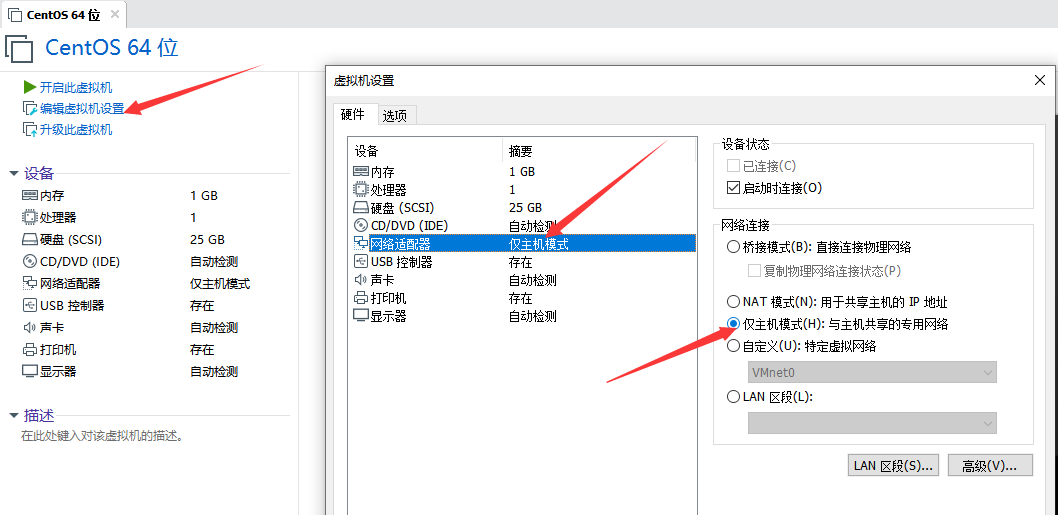Click the description text field in left panel
This screenshot has height=515, width=1058.
click(x=103, y=436)
